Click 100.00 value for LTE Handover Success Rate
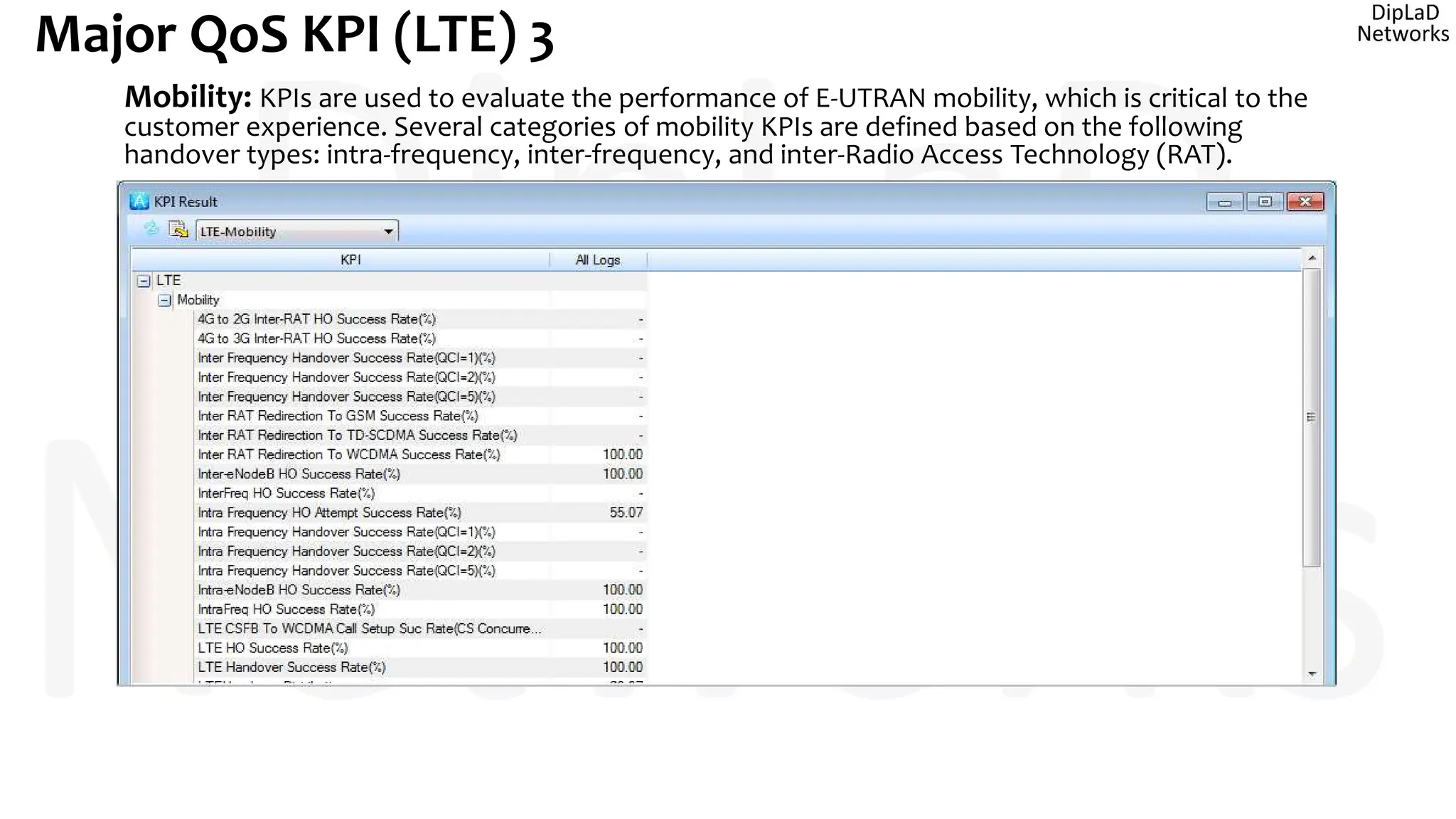 click(622, 667)
